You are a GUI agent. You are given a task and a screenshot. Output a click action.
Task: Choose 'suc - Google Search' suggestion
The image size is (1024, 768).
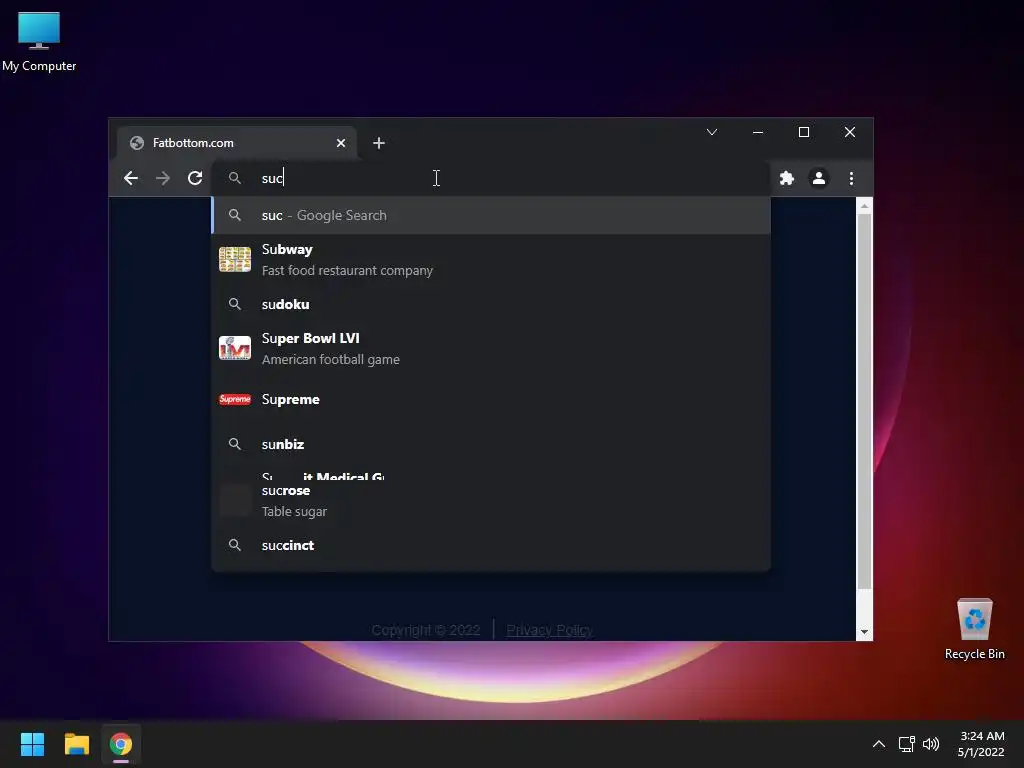491,216
